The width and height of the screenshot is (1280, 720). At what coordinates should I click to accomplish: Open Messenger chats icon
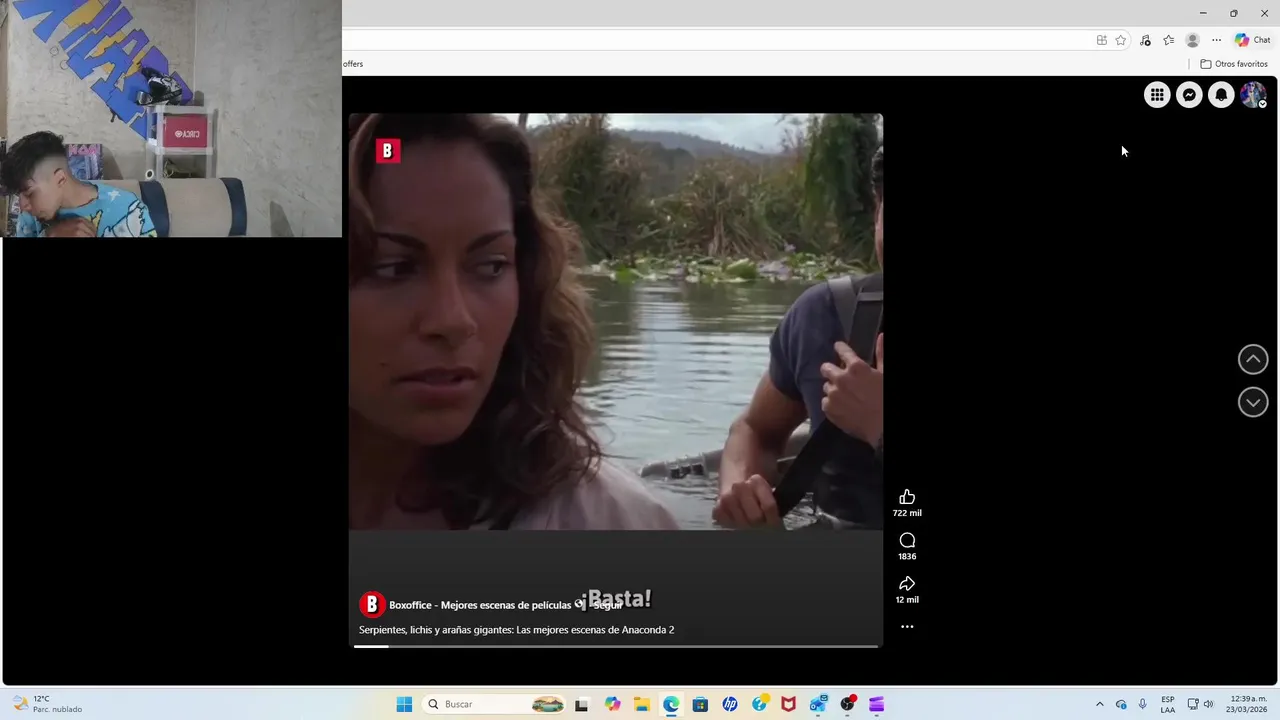point(1189,95)
